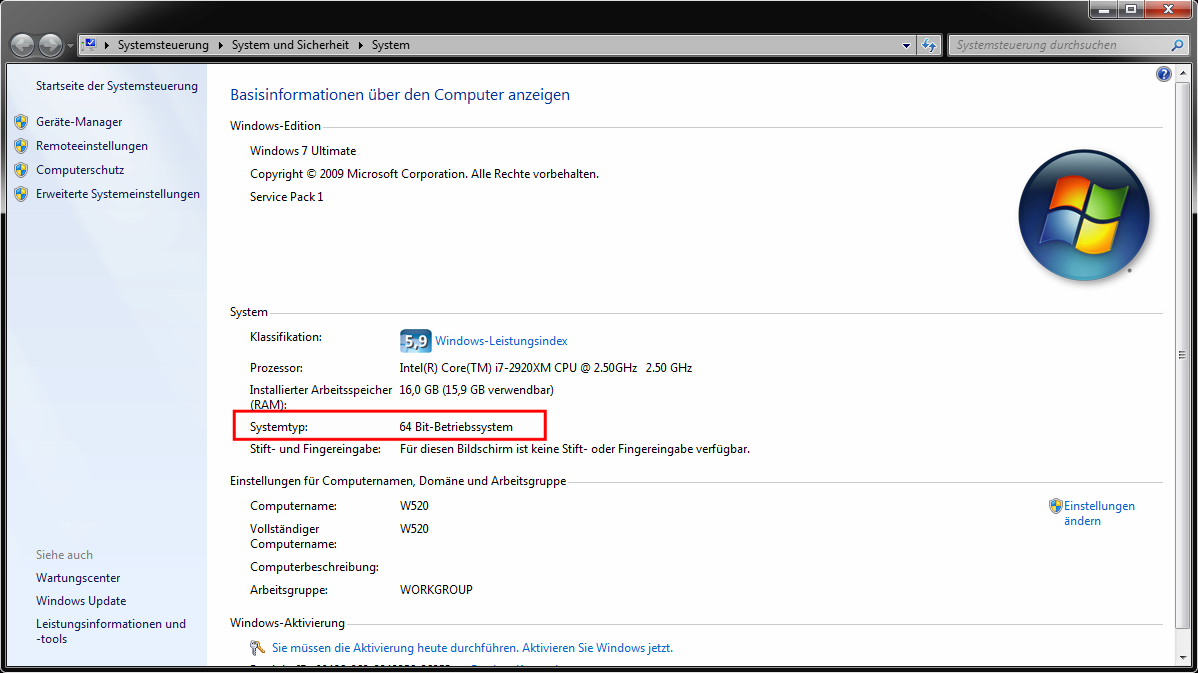Click the Vollständiger Computername value W520
1198x673 pixels.
(x=414, y=529)
